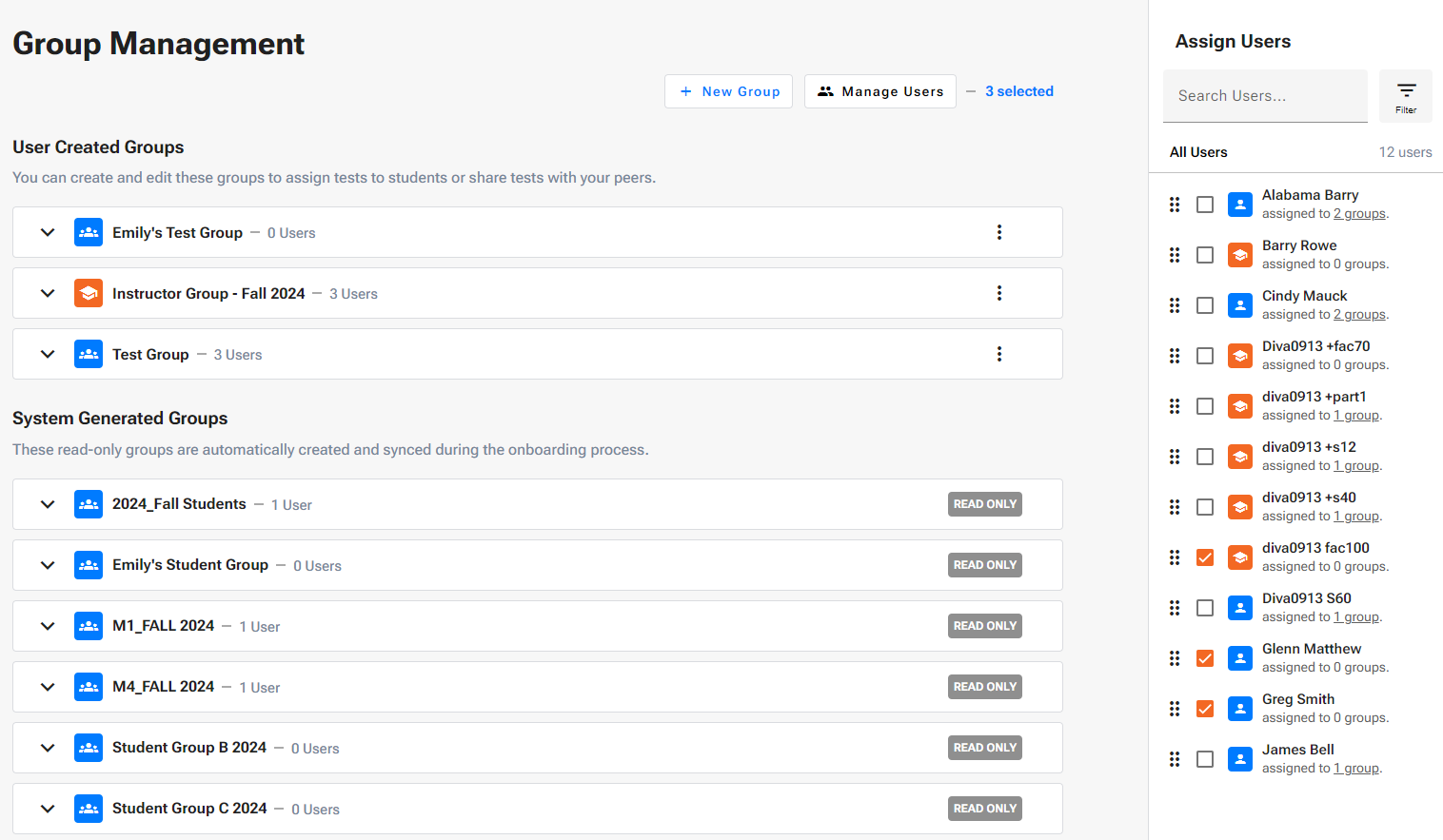Screen dimensions: 1443x840
Task: Expand the Emily's Test Group row
Action: tap(48, 232)
